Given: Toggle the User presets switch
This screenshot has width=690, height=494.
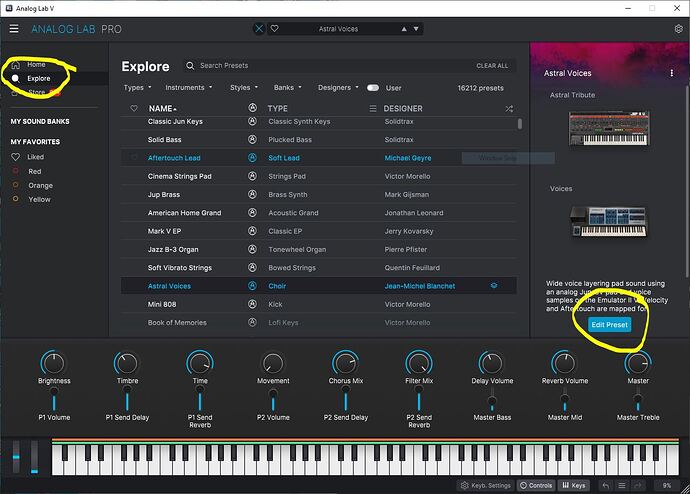Looking at the screenshot, I should click(373, 88).
